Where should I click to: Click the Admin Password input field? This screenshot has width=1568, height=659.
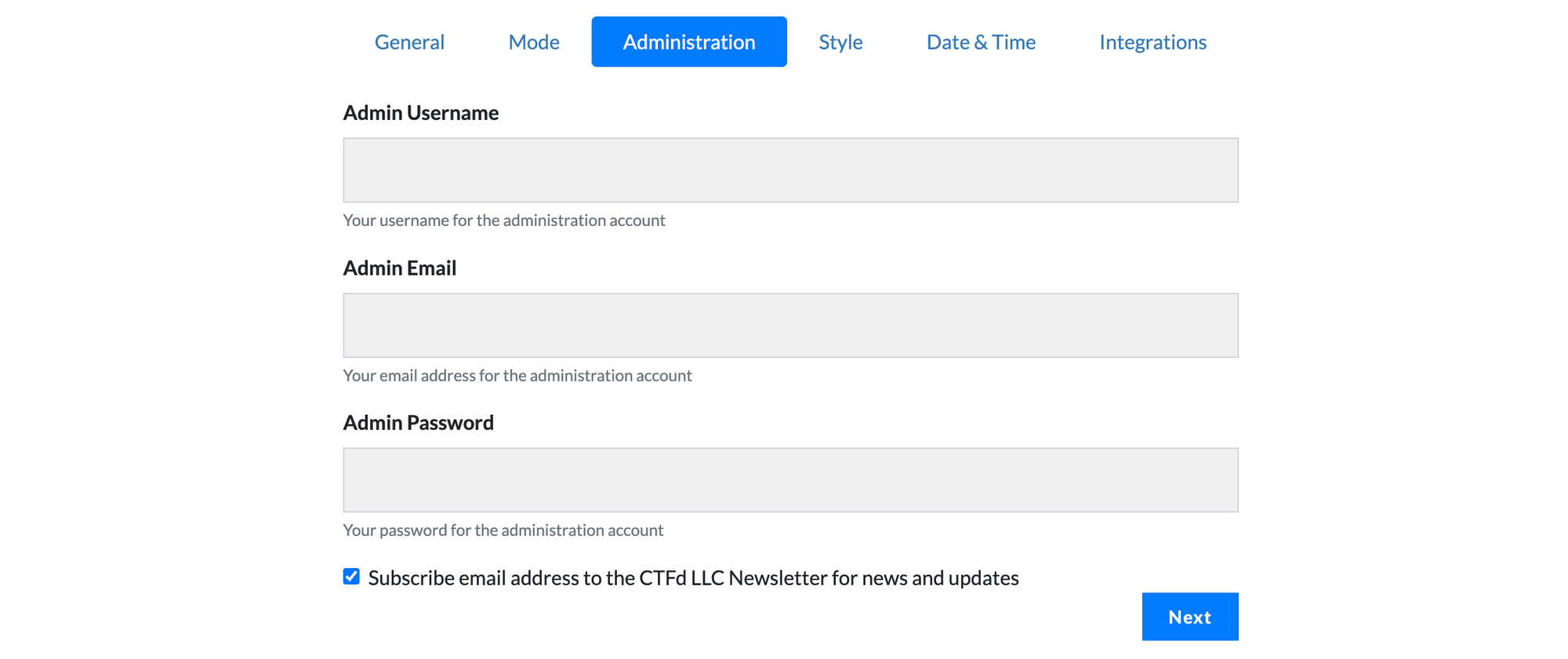click(x=790, y=479)
